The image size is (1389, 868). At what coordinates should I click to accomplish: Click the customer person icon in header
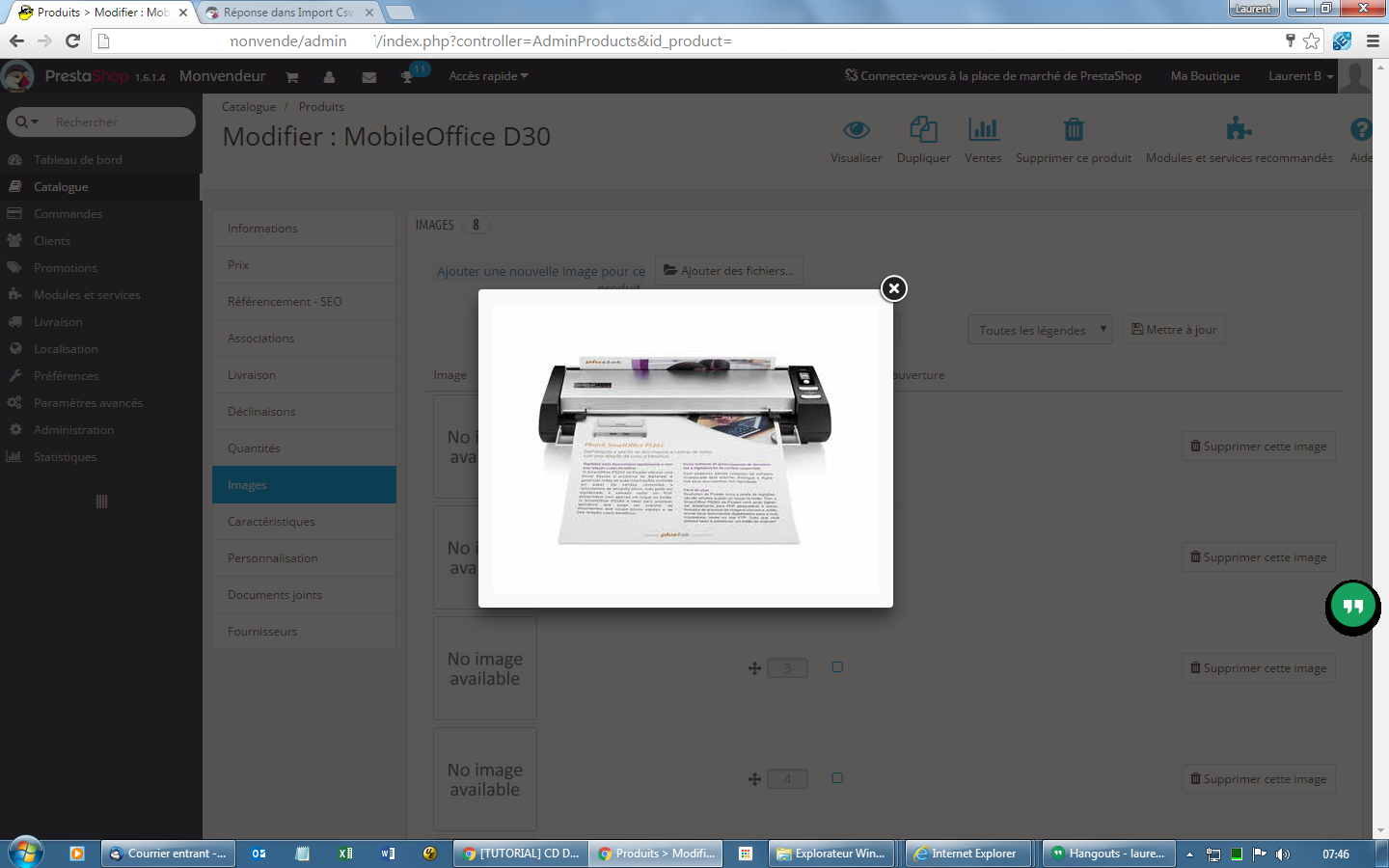click(x=329, y=76)
